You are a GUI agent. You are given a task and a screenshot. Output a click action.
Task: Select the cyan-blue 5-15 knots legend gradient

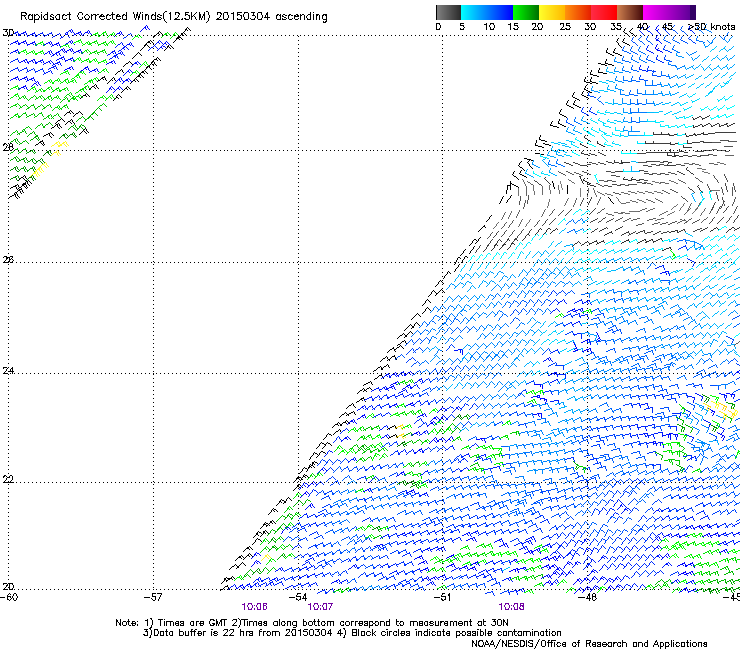pyautogui.click(x=487, y=12)
